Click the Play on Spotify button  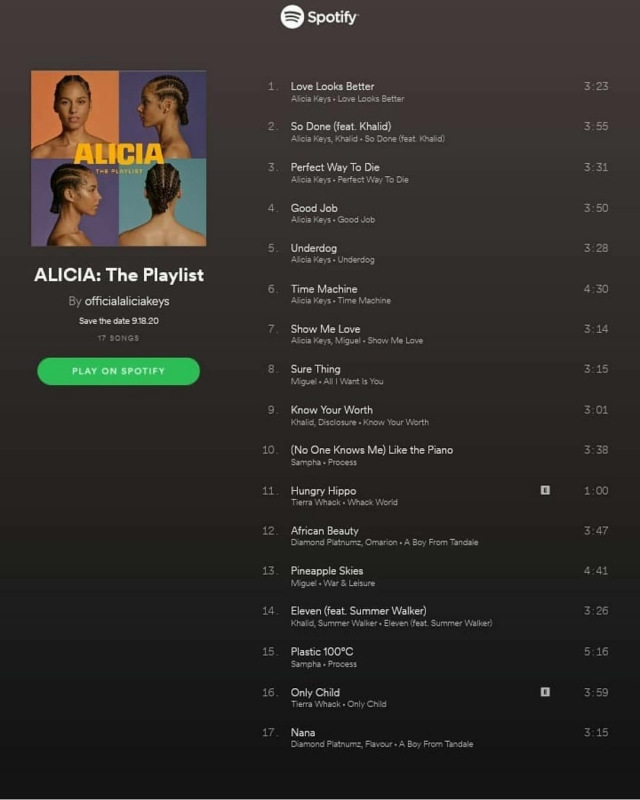coord(118,371)
